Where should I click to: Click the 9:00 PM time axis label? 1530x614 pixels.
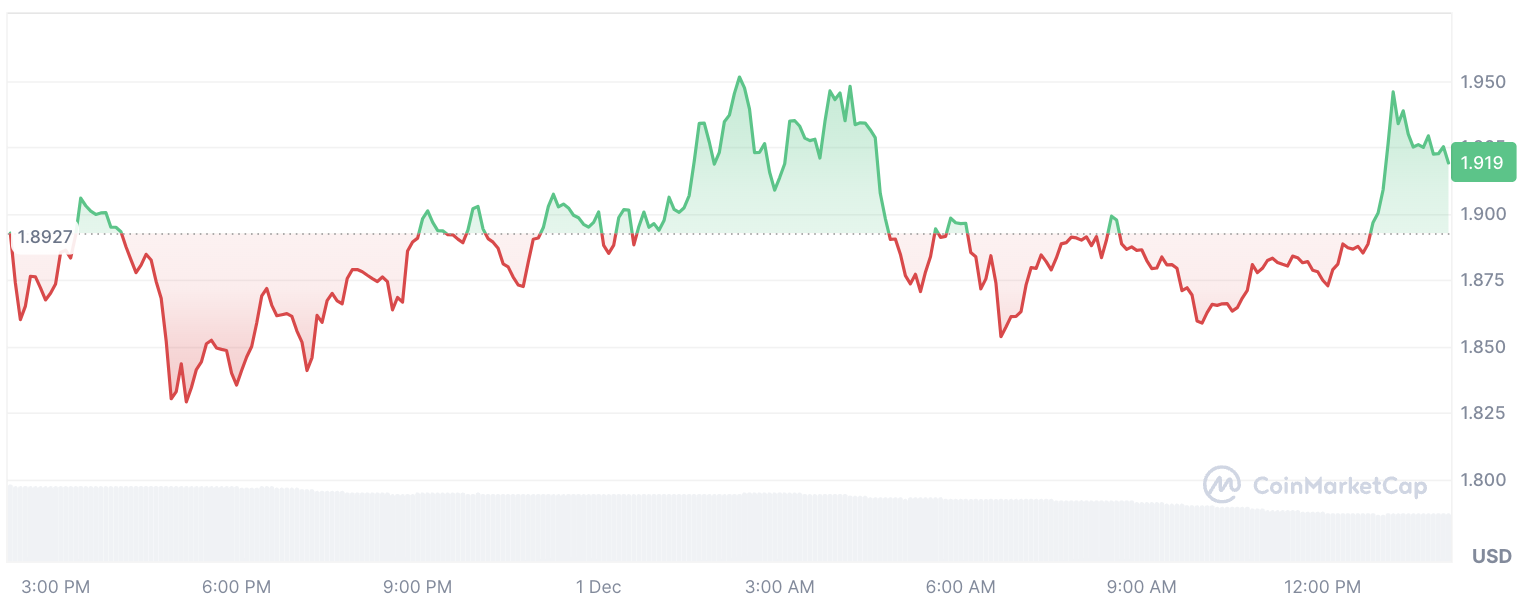click(x=418, y=587)
